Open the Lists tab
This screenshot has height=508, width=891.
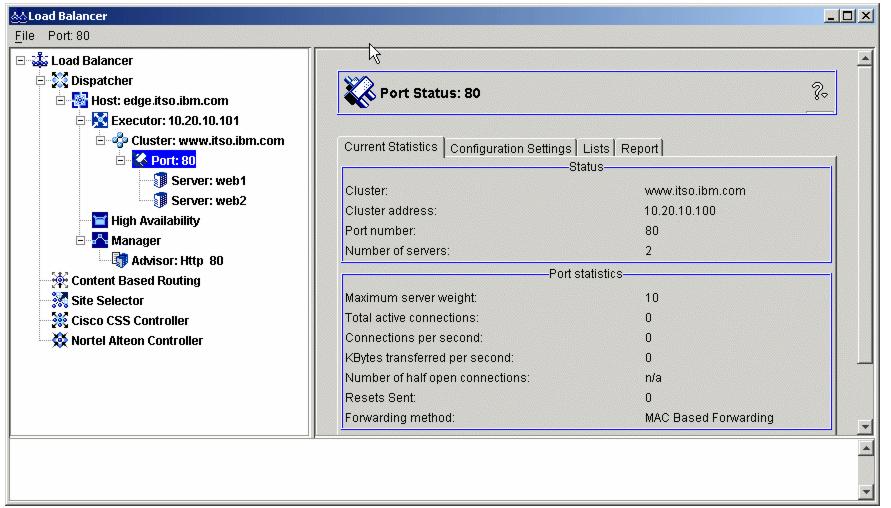click(x=596, y=148)
